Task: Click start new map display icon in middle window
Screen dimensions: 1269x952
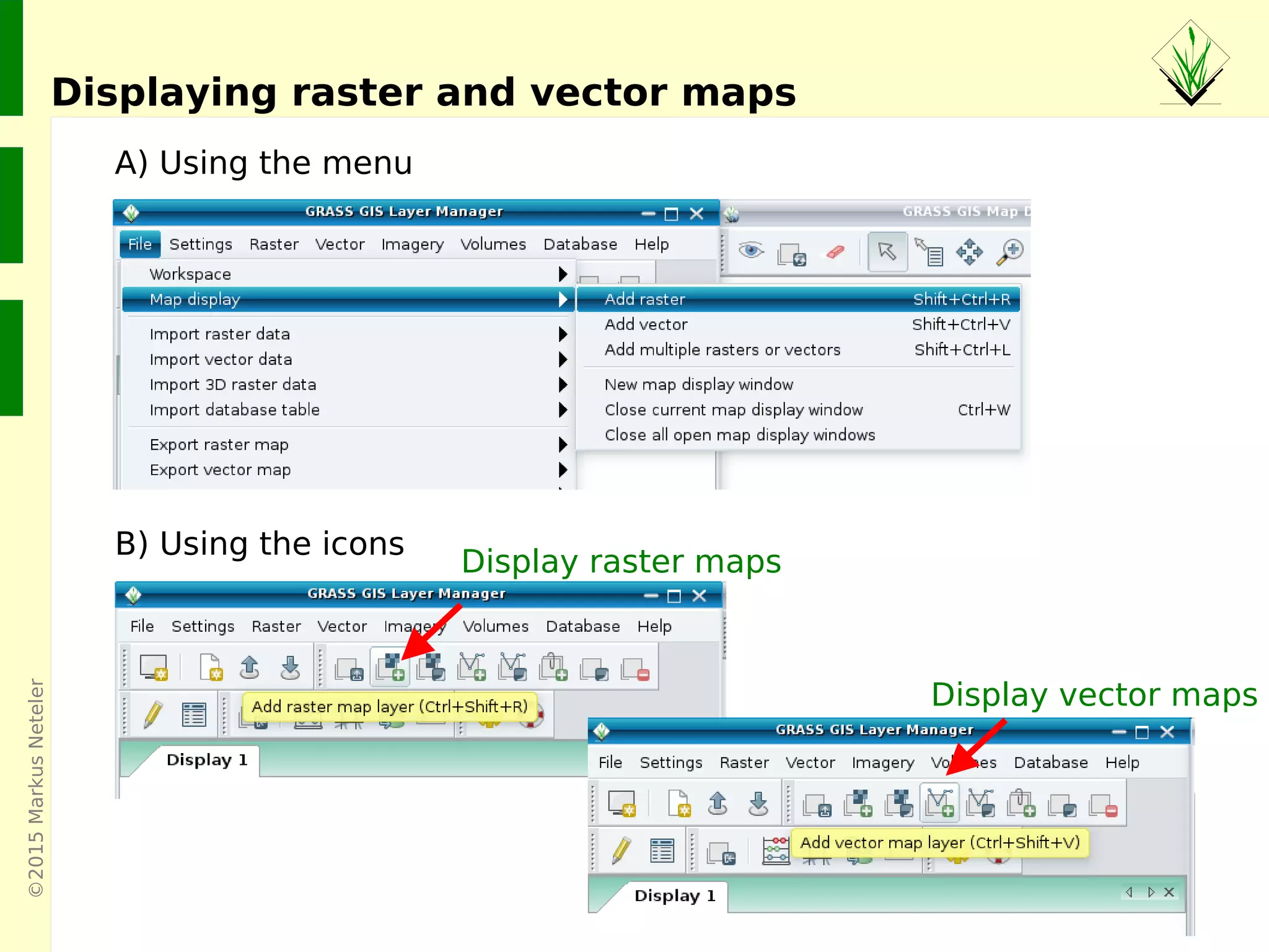Action: point(154,667)
